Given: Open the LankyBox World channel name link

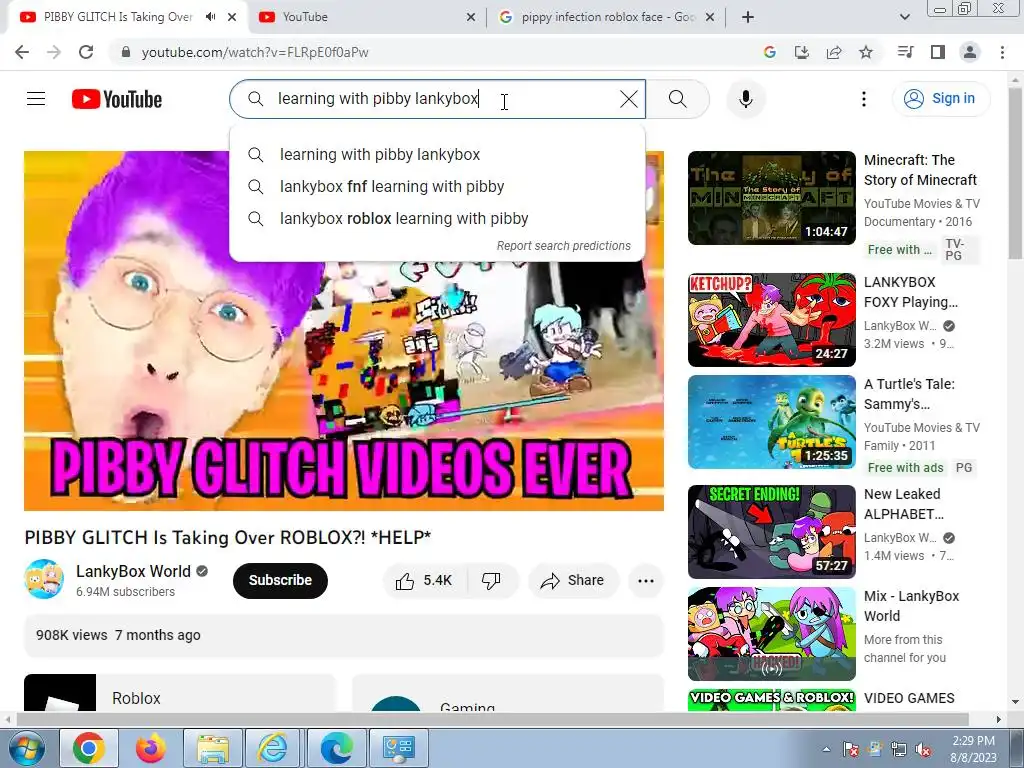Looking at the screenshot, I should click(133, 571).
